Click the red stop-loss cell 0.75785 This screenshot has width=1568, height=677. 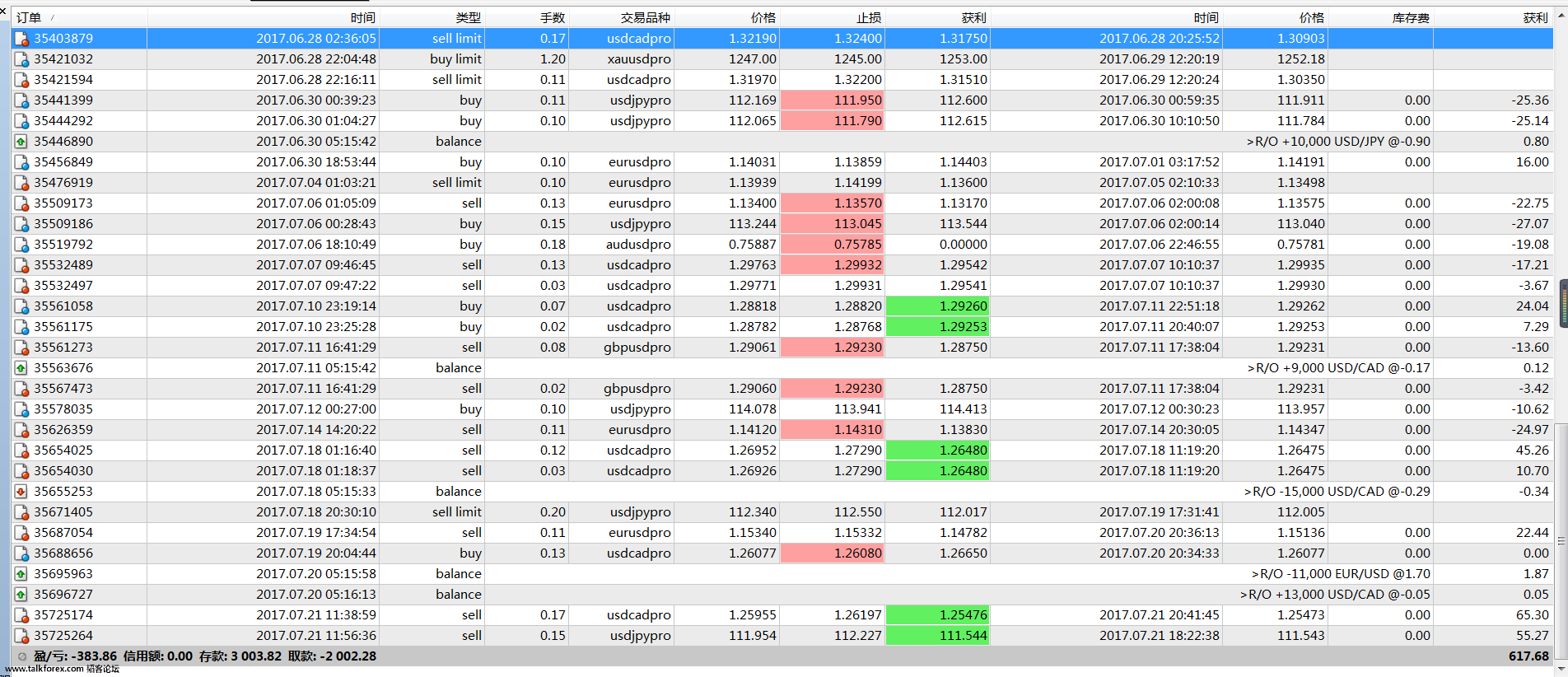[833, 245]
